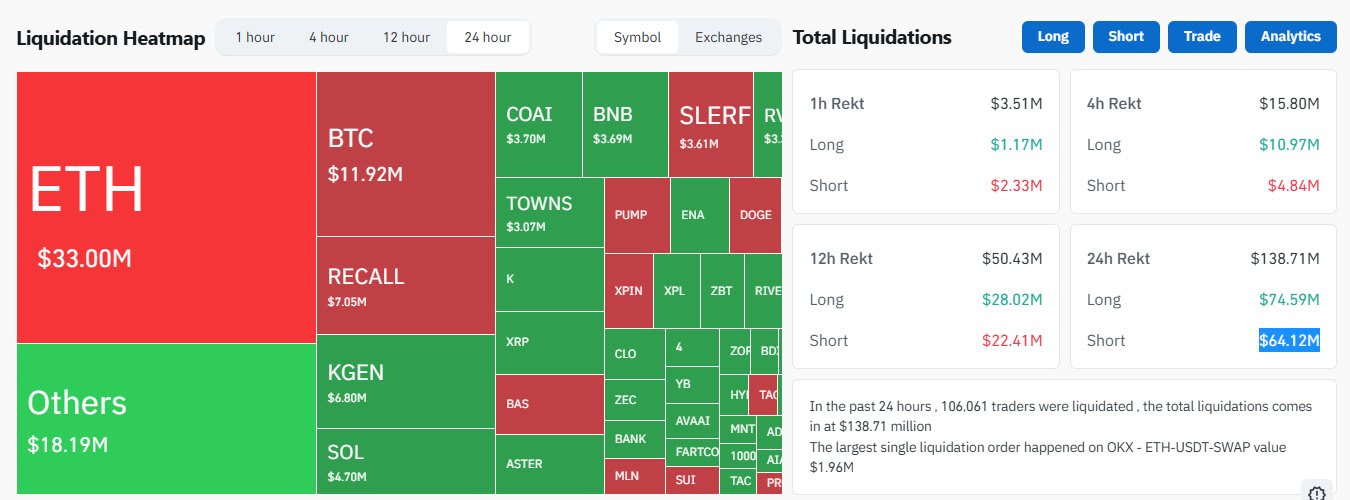Screen dimensions: 1350x500
Task: Toggle heatmap view to Exchanges
Action: click(x=728, y=37)
